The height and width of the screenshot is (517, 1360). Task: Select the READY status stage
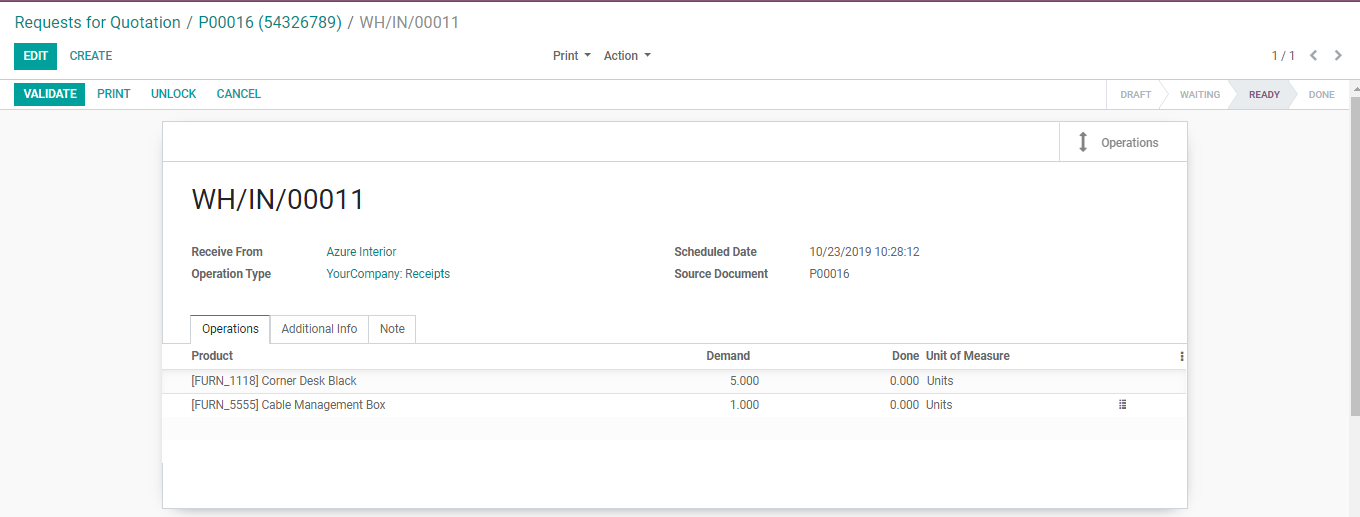(x=1264, y=95)
